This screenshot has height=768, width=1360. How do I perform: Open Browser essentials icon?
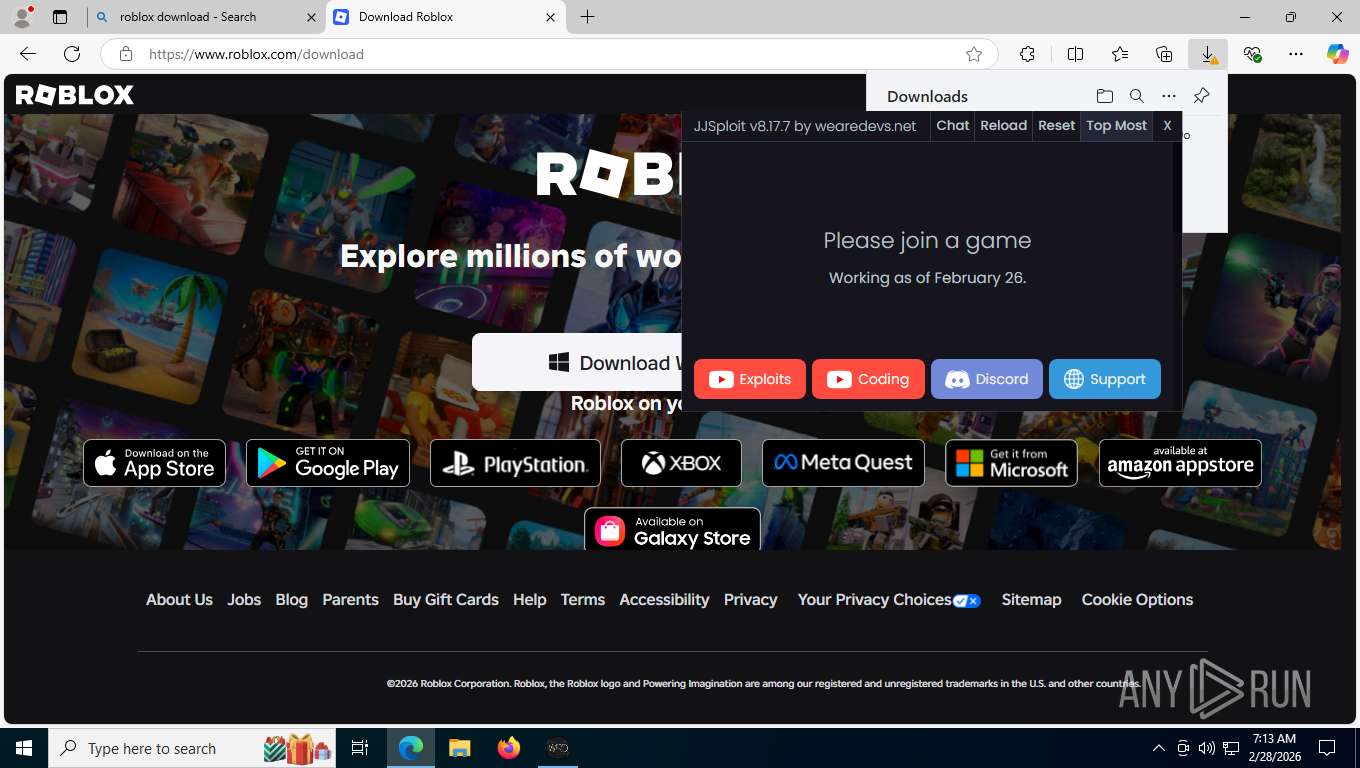tap(1252, 54)
